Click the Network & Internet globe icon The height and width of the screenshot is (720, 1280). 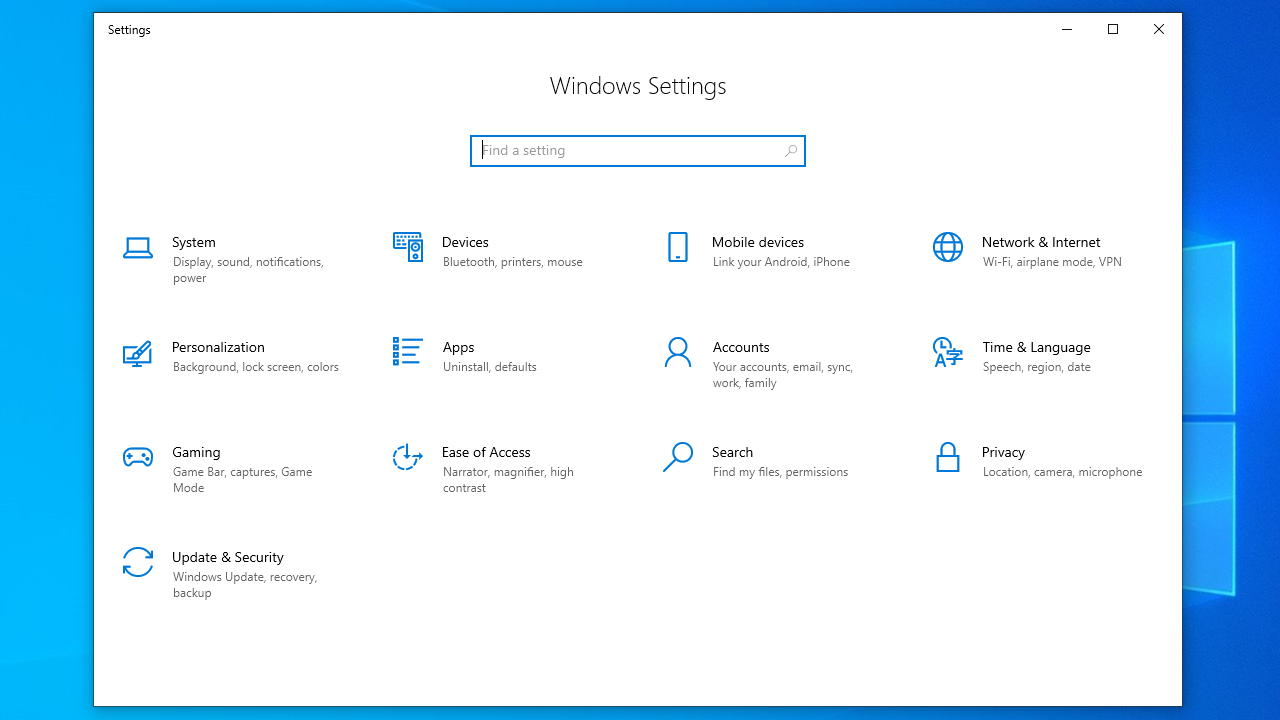pyautogui.click(x=948, y=247)
